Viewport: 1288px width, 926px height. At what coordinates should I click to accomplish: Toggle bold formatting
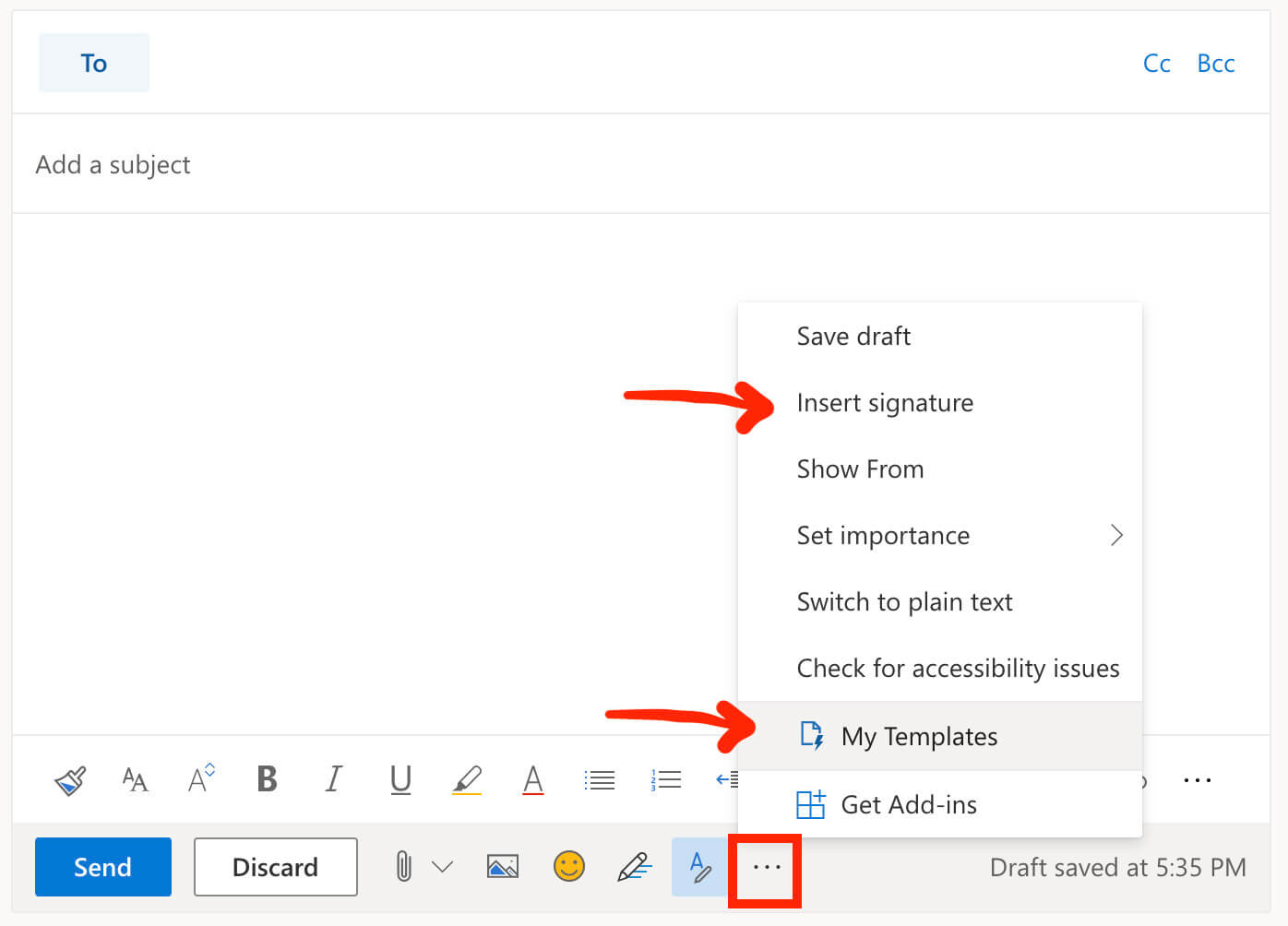coord(268,779)
